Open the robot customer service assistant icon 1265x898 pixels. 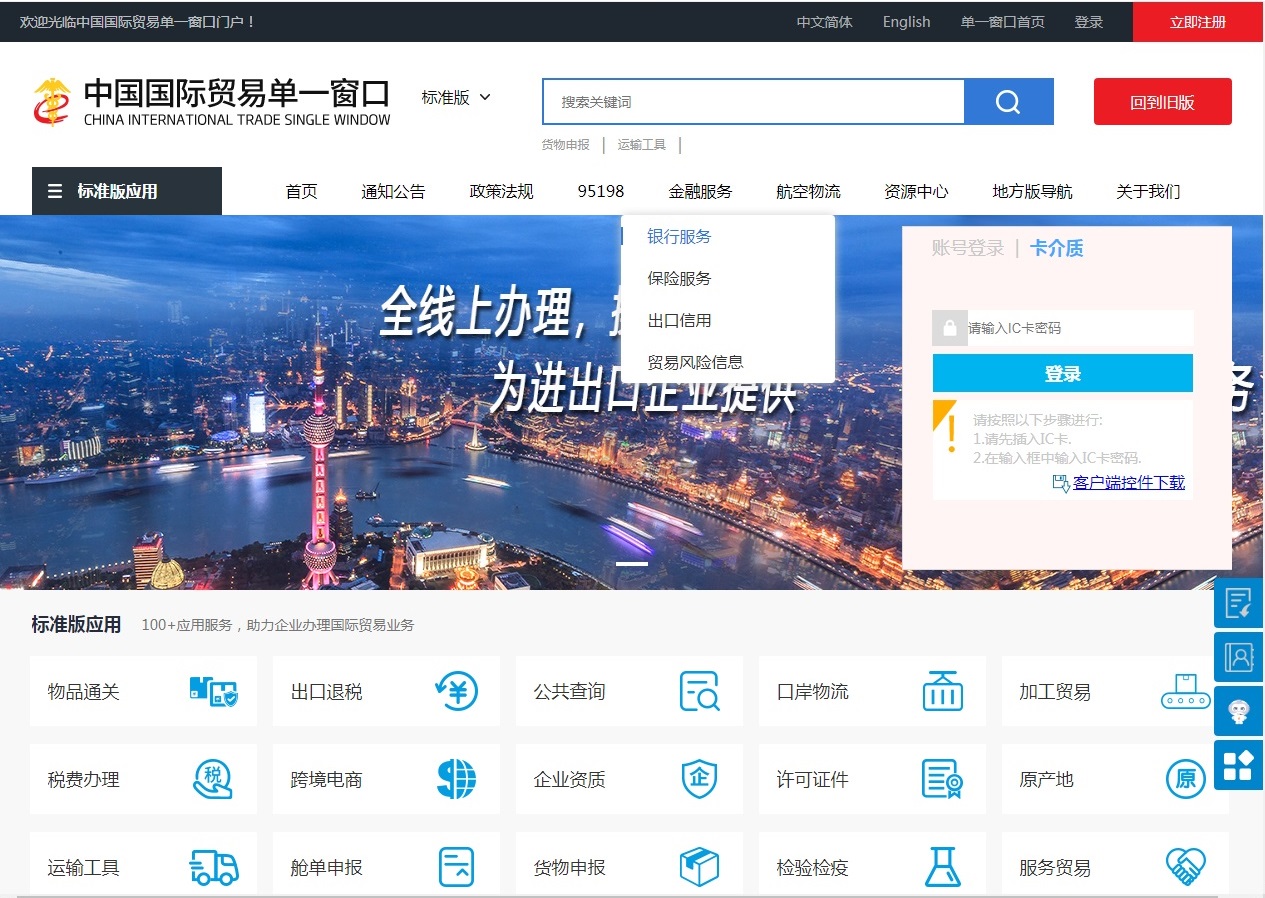pyautogui.click(x=1238, y=711)
